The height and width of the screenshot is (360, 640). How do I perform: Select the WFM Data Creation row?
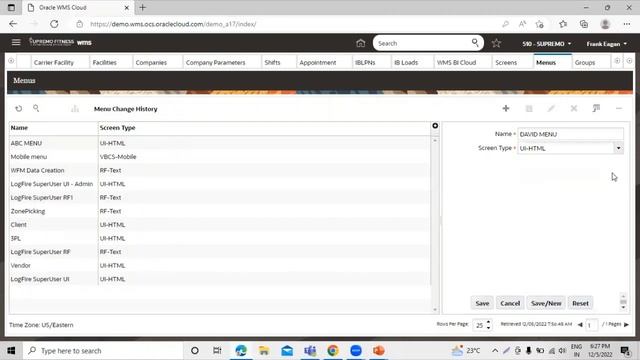pos(220,170)
